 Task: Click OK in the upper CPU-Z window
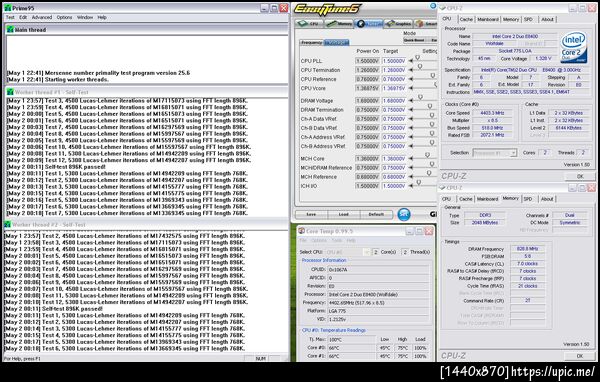[x=580, y=176]
